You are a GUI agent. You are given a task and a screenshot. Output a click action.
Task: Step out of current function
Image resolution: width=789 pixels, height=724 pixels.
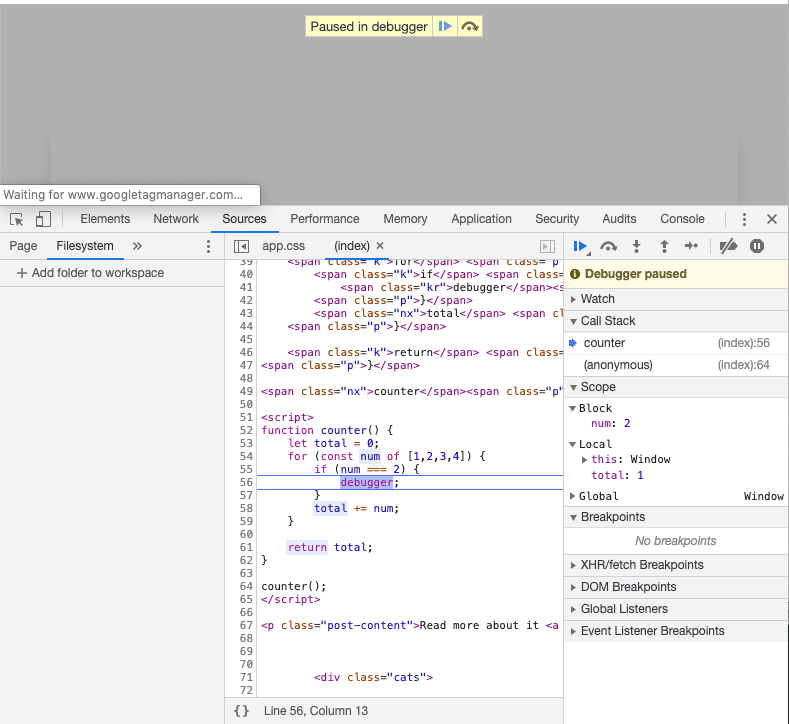pyautogui.click(x=664, y=246)
